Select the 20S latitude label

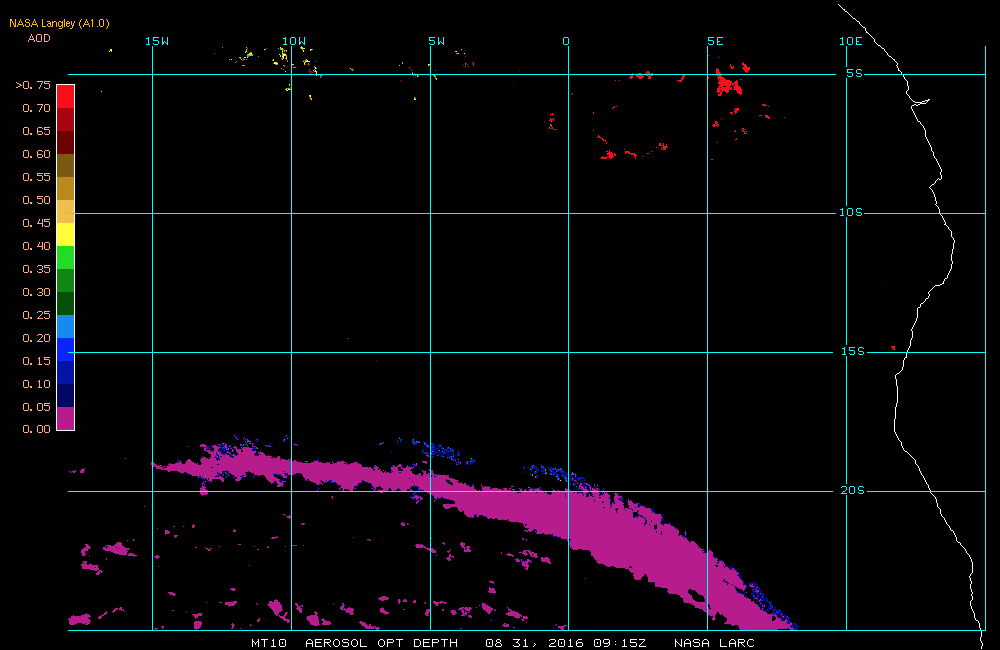(851, 490)
